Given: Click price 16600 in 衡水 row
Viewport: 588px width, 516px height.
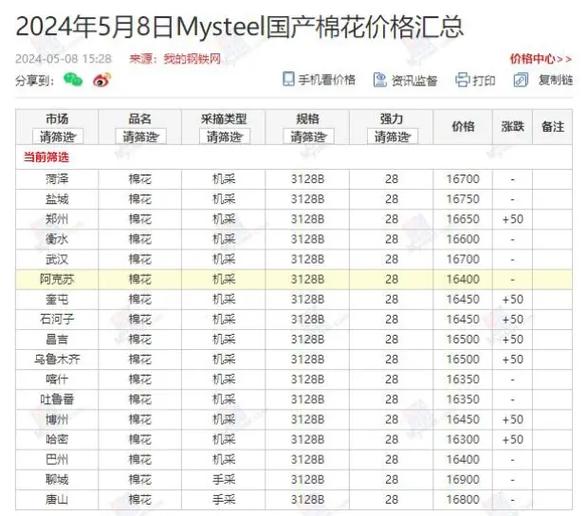Looking at the screenshot, I should pyautogui.click(x=463, y=239).
